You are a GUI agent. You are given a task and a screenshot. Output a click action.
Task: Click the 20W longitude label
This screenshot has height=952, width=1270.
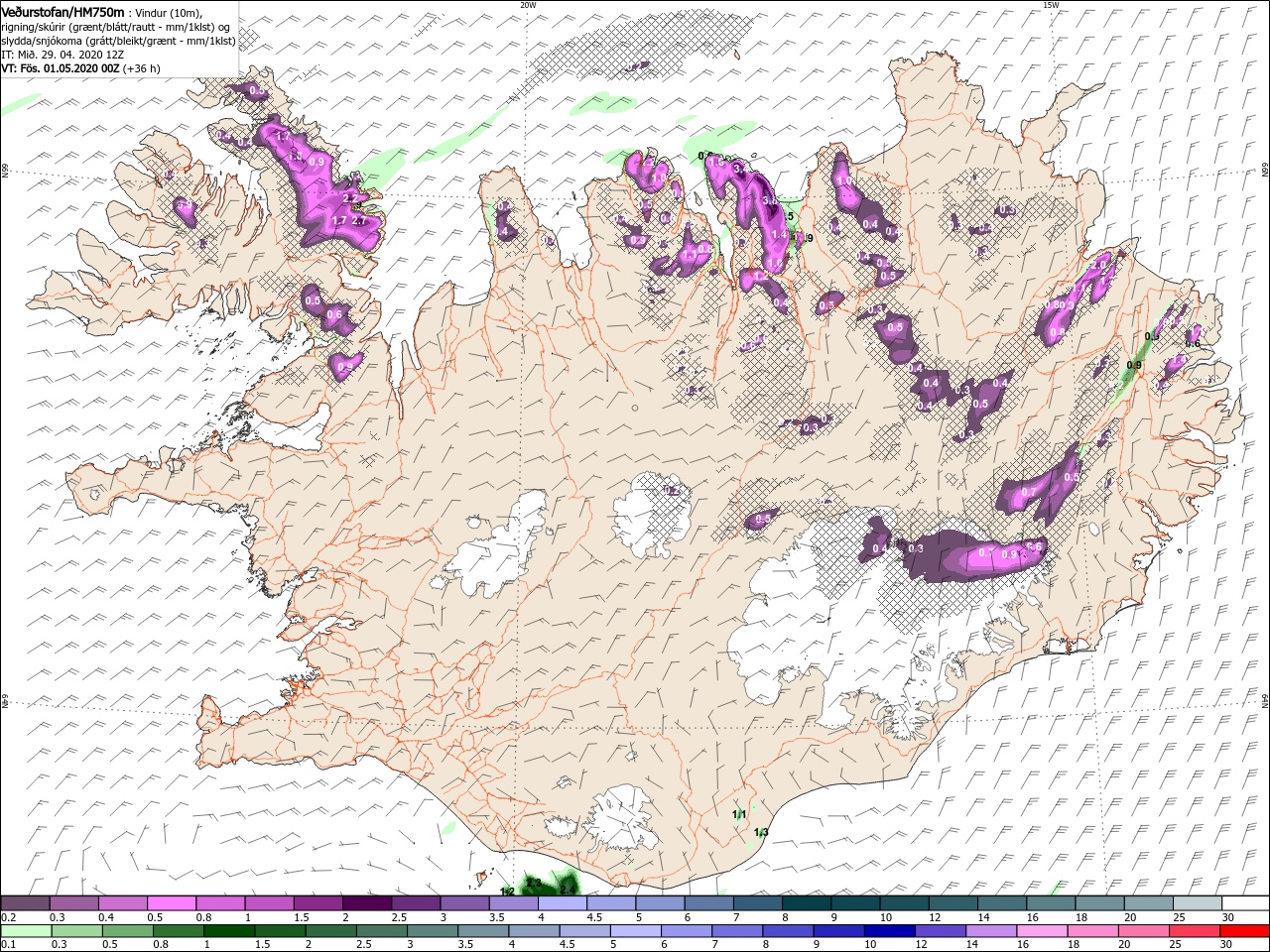(x=528, y=5)
